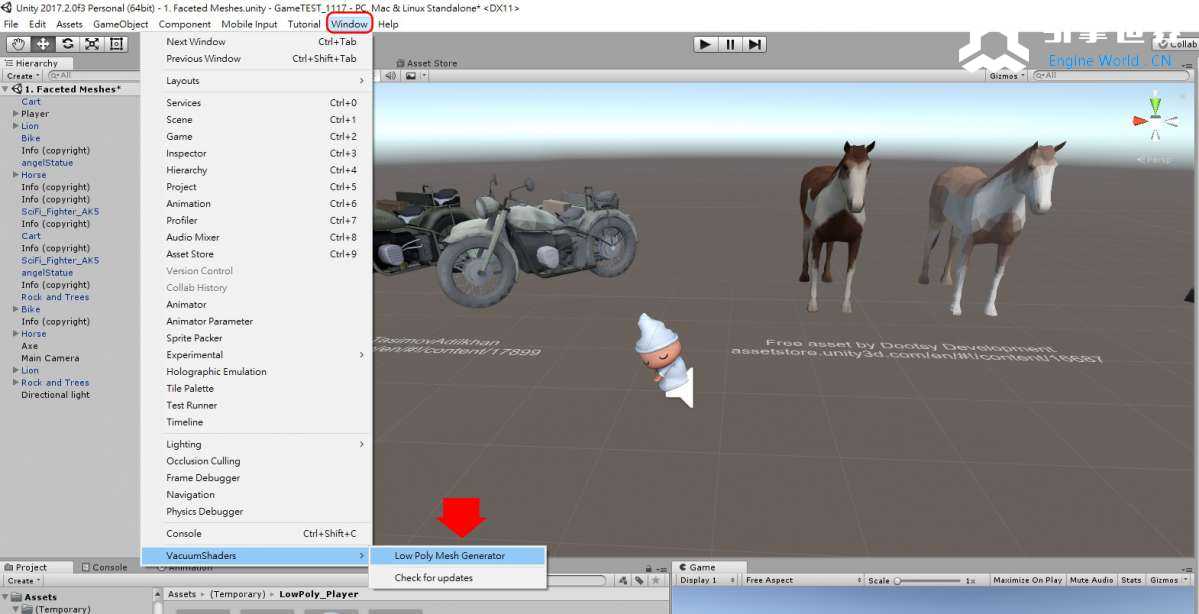
Task: Select first angelStatue in Hierarchy
Action: 47,162
